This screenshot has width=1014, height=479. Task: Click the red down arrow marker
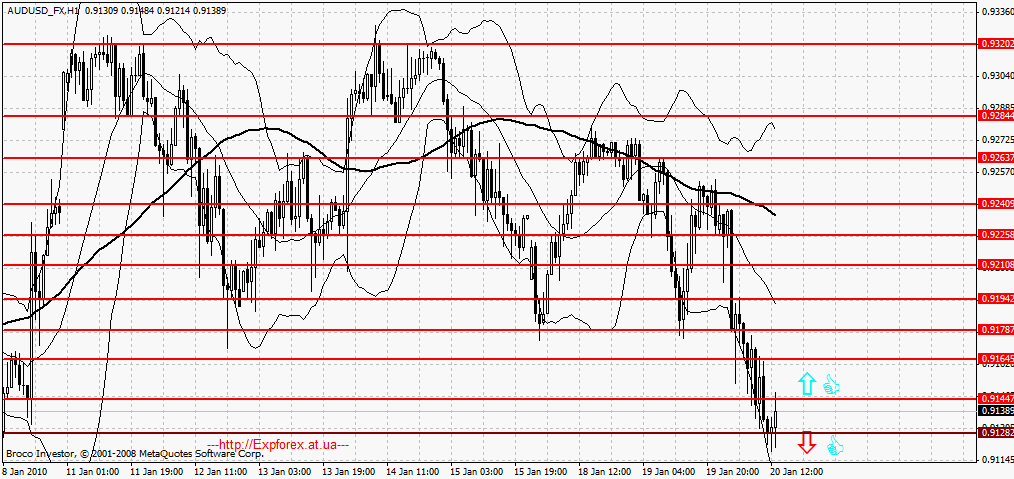point(806,443)
